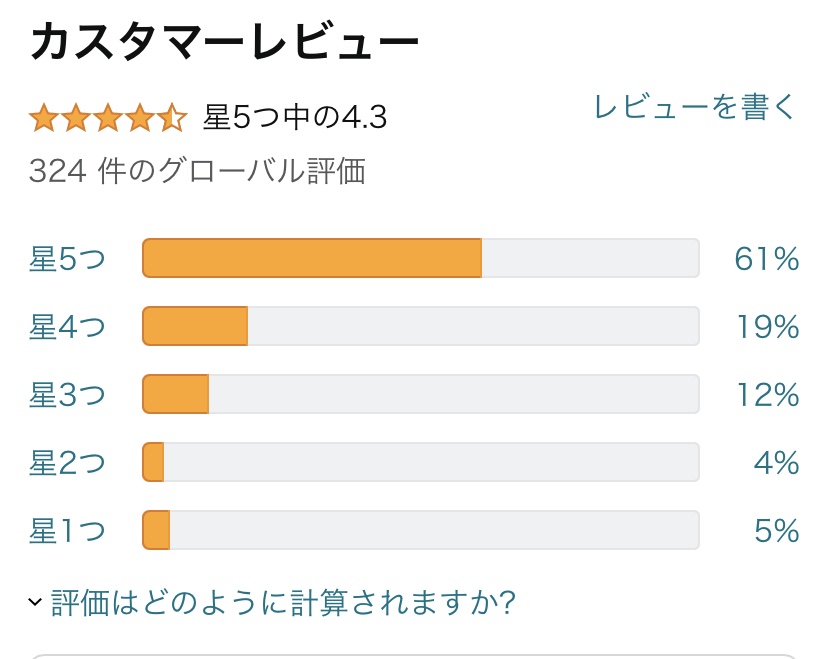Select the 星2つ rating filter label
Screen dimensions: 828x659
(67, 463)
